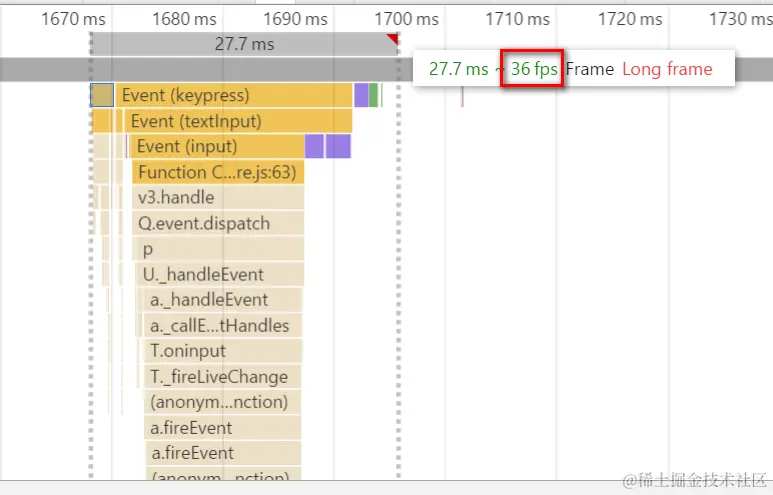
Task: Select the (anonym...nction) entry below T._fireLiveChange
Action: (x=222, y=402)
